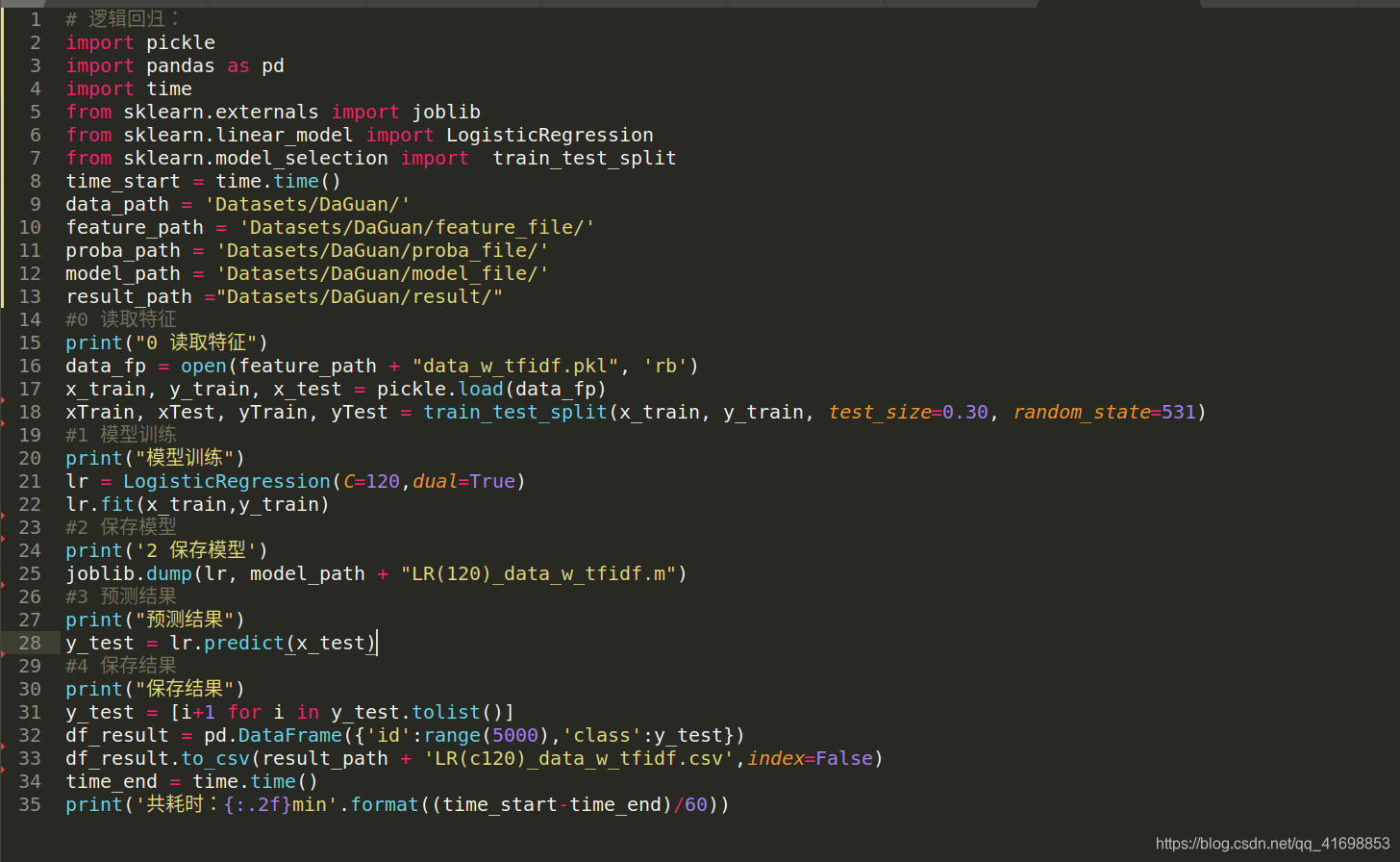Click 'xTrain' at the start of line 18
1400x862 pixels.
pos(100,412)
